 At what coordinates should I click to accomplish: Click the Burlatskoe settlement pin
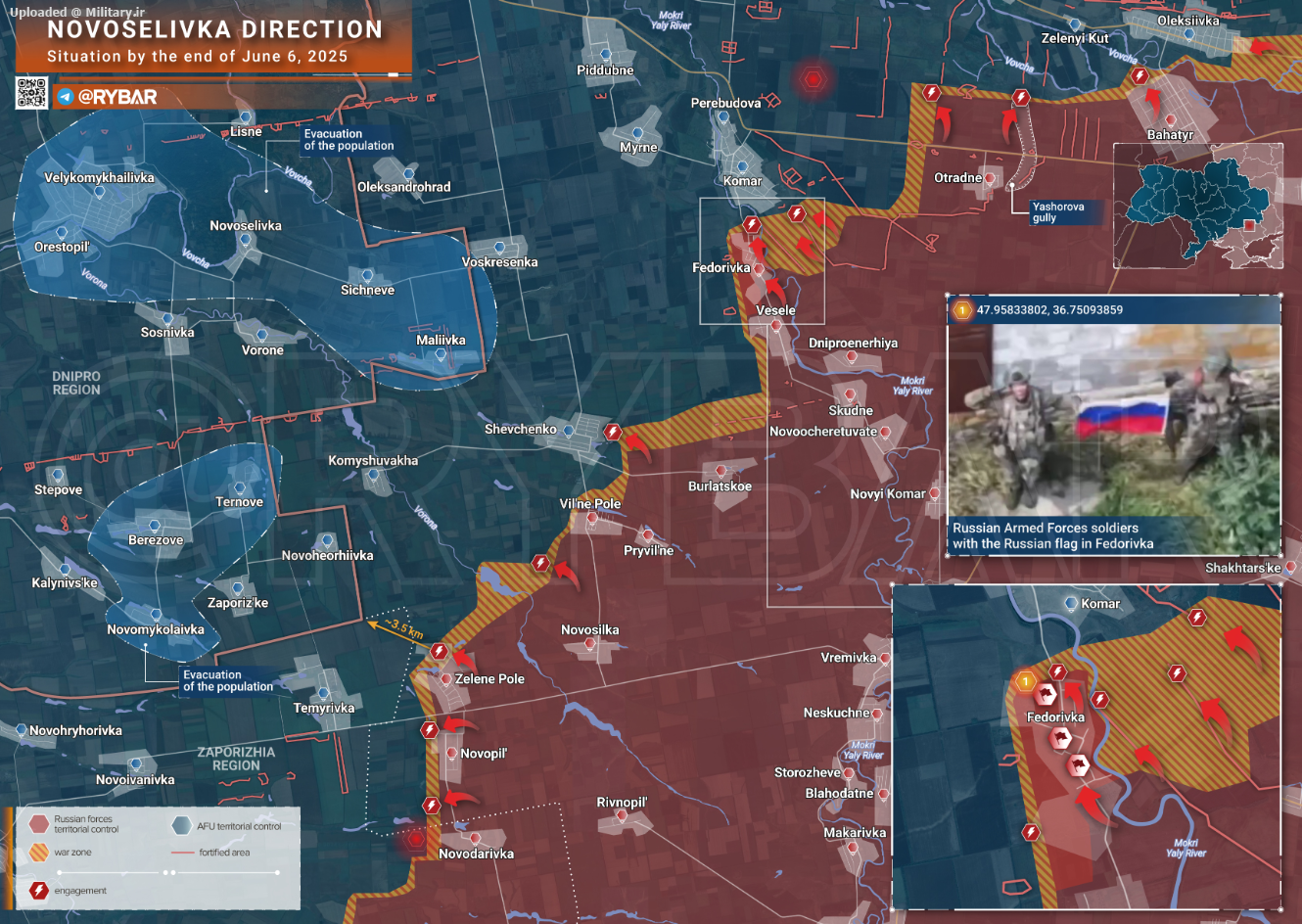pos(721,472)
